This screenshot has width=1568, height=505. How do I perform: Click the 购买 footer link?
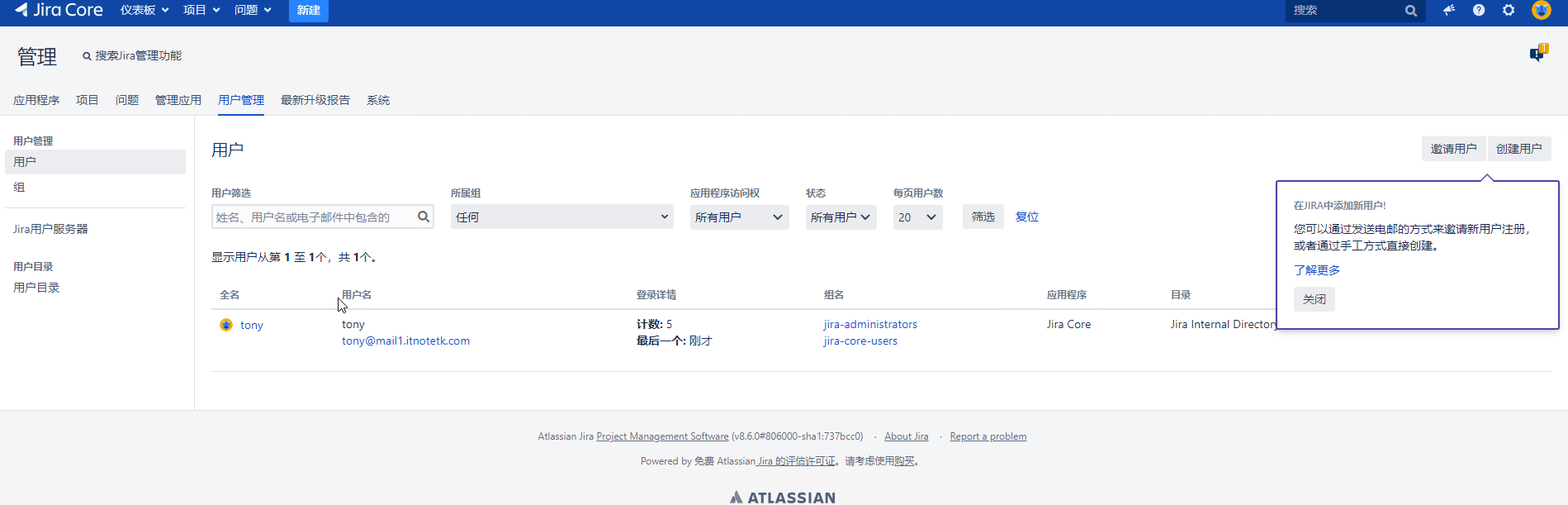click(904, 461)
